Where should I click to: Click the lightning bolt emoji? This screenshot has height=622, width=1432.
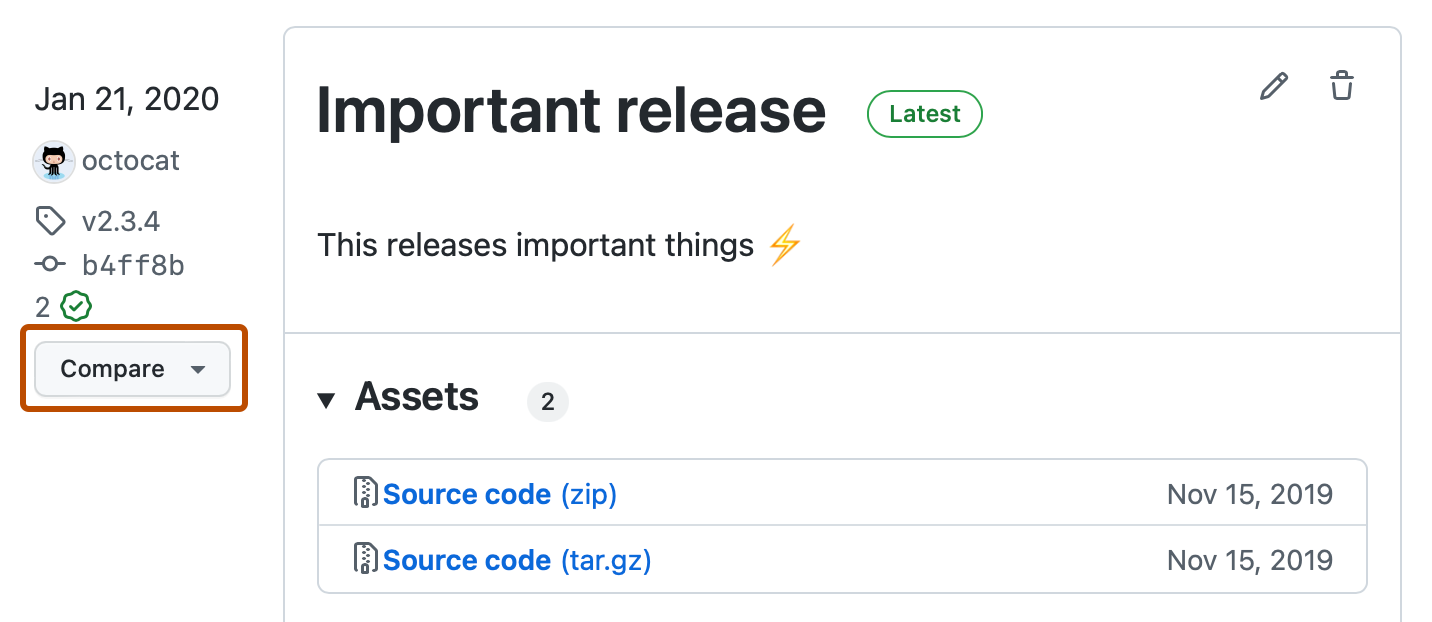pyautogui.click(x=785, y=245)
